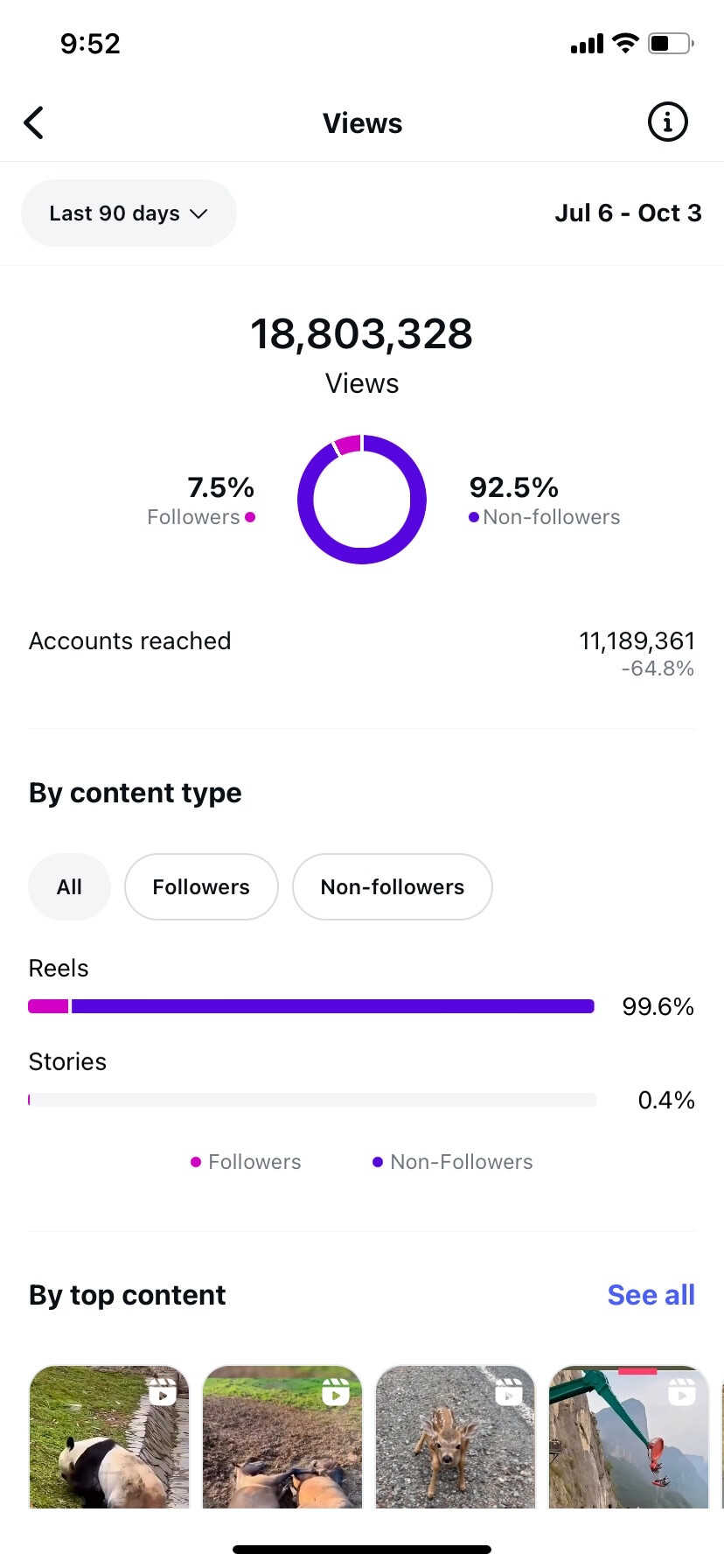Image resolution: width=724 pixels, height=1568 pixels.
Task: Tap the Jul 6 - Oct 3 date range
Action: (628, 213)
